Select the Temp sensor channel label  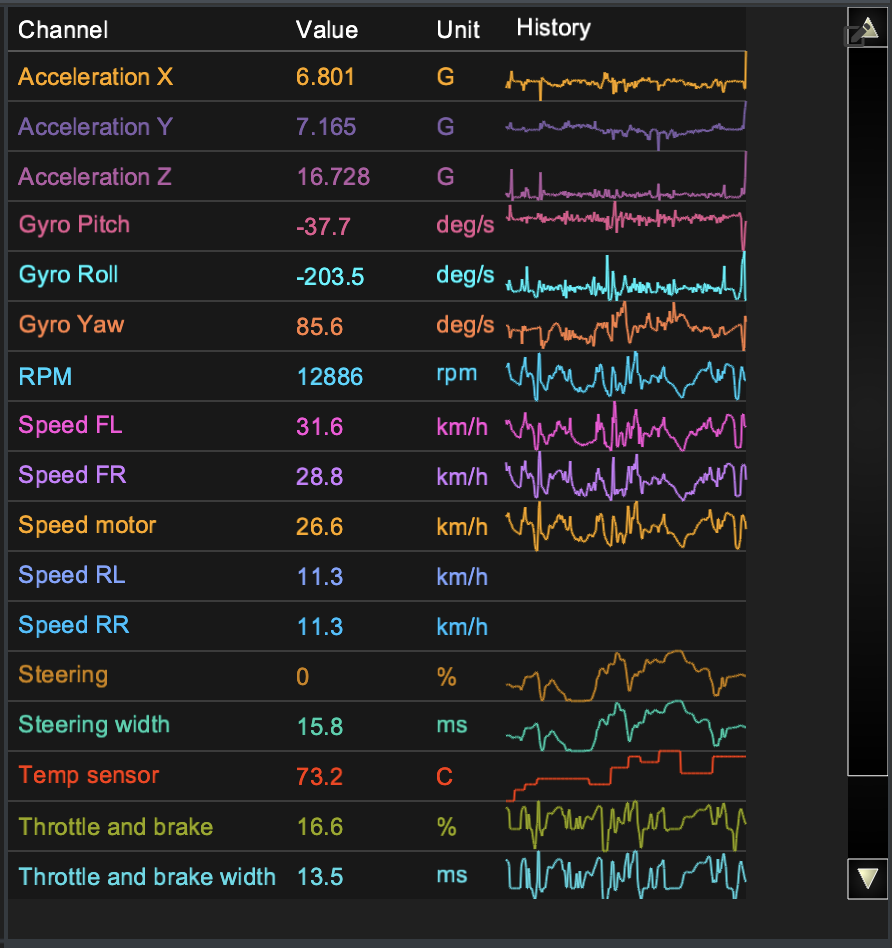[x=88, y=775]
